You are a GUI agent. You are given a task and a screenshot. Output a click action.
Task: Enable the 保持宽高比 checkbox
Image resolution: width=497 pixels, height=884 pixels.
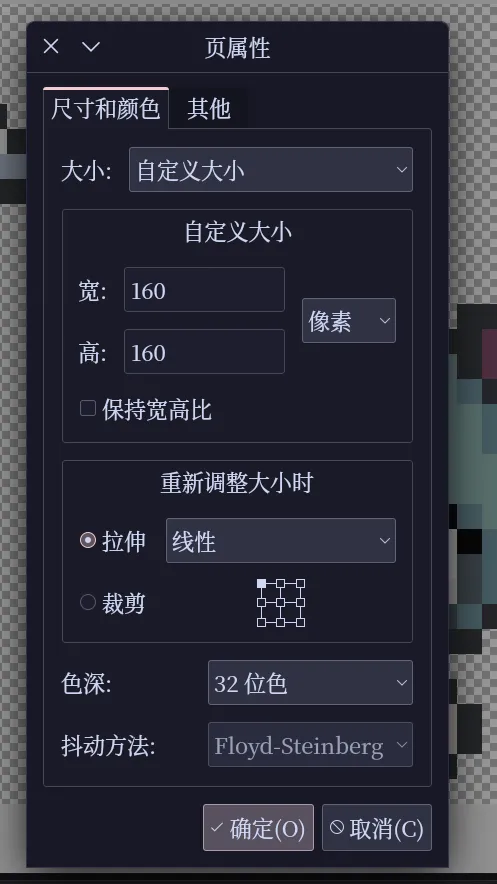[x=88, y=408]
